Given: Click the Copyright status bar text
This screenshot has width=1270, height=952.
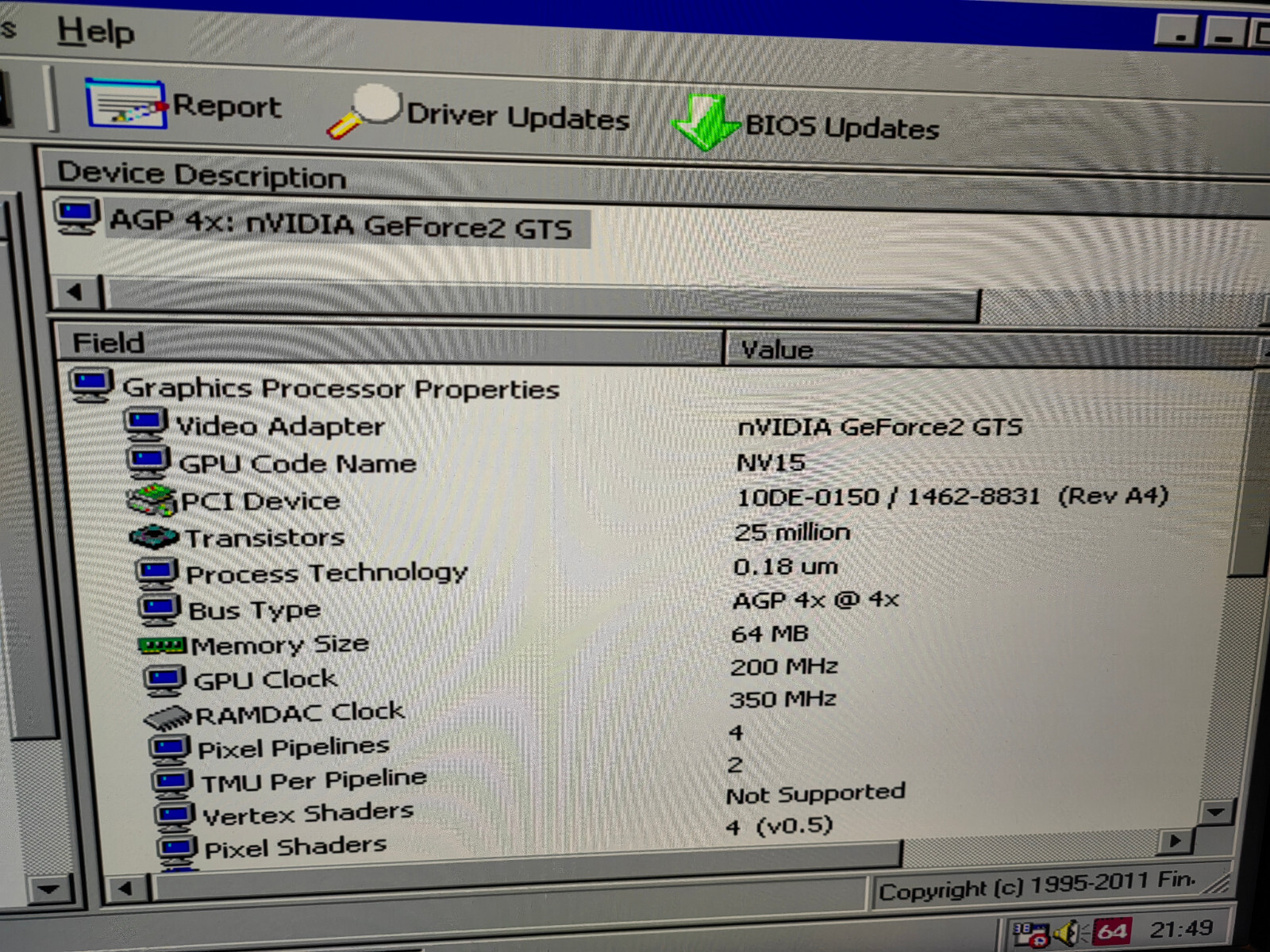Looking at the screenshot, I should tap(1037, 885).
